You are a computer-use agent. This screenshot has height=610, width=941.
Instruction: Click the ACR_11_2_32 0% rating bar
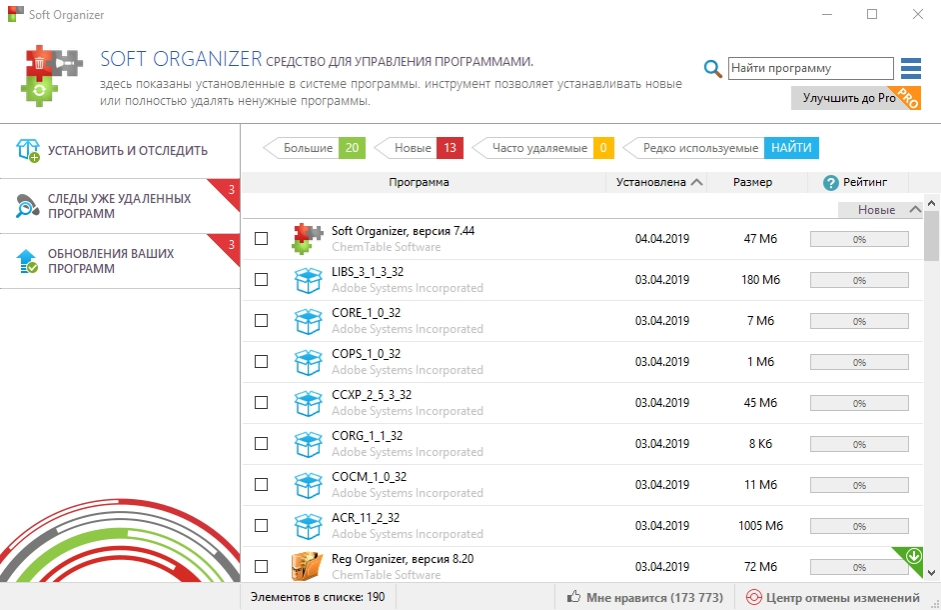tap(859, 526)
